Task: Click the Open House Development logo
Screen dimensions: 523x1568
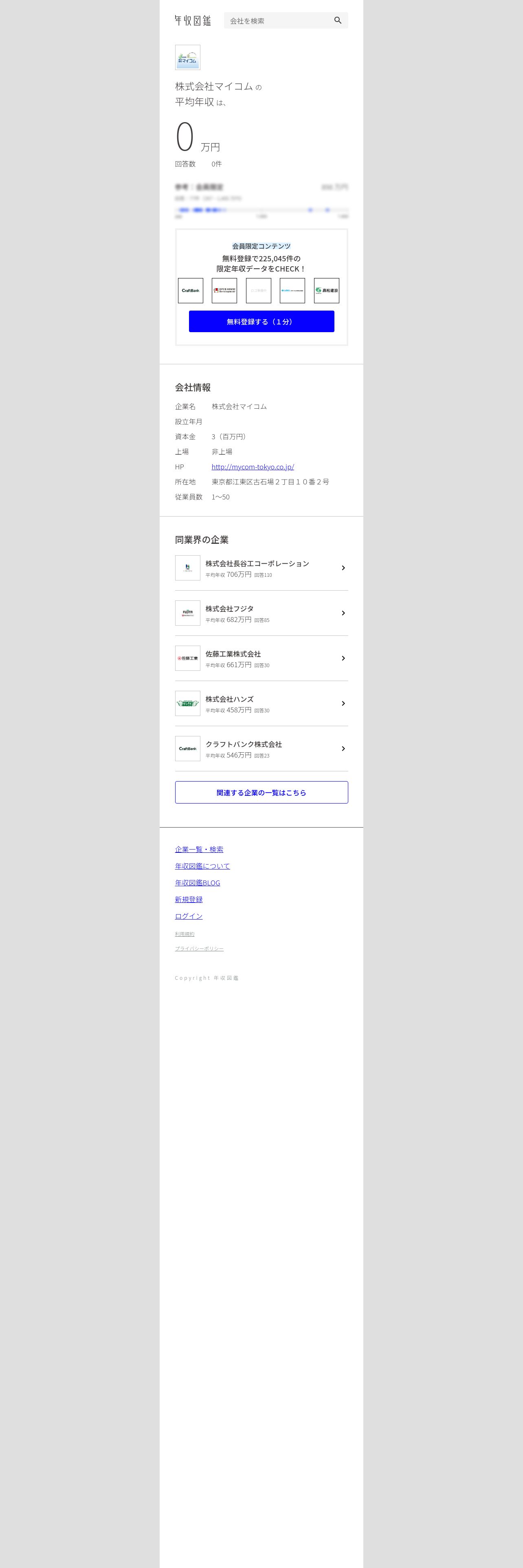Action: pos(224,290)
